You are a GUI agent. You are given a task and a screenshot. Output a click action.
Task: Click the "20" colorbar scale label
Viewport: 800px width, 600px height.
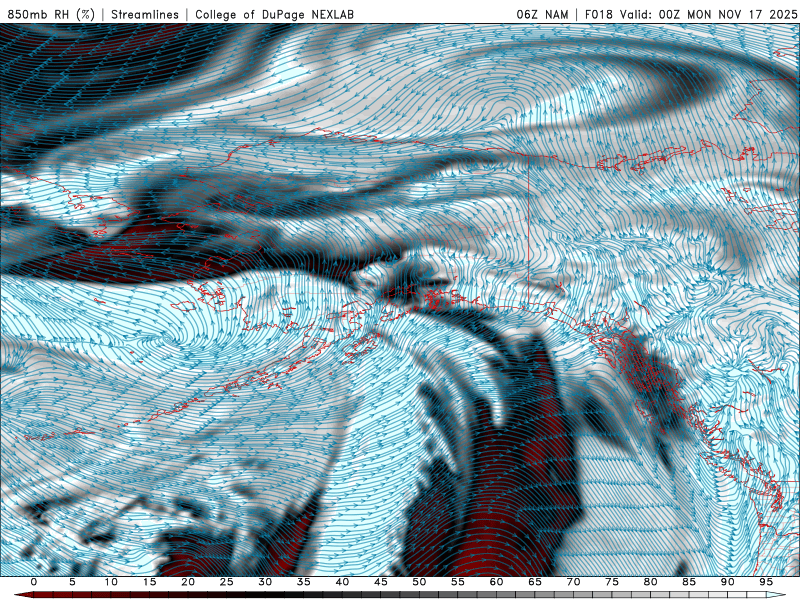pyautogui.click(x=188, y=582)
